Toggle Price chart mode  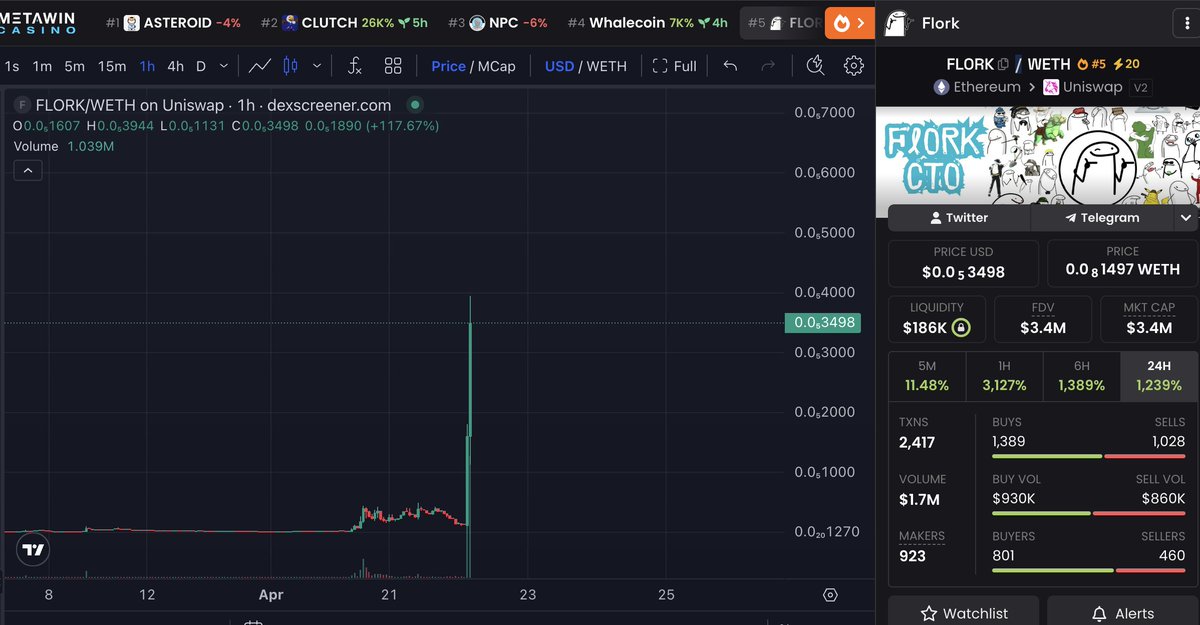tap(448, 66)
